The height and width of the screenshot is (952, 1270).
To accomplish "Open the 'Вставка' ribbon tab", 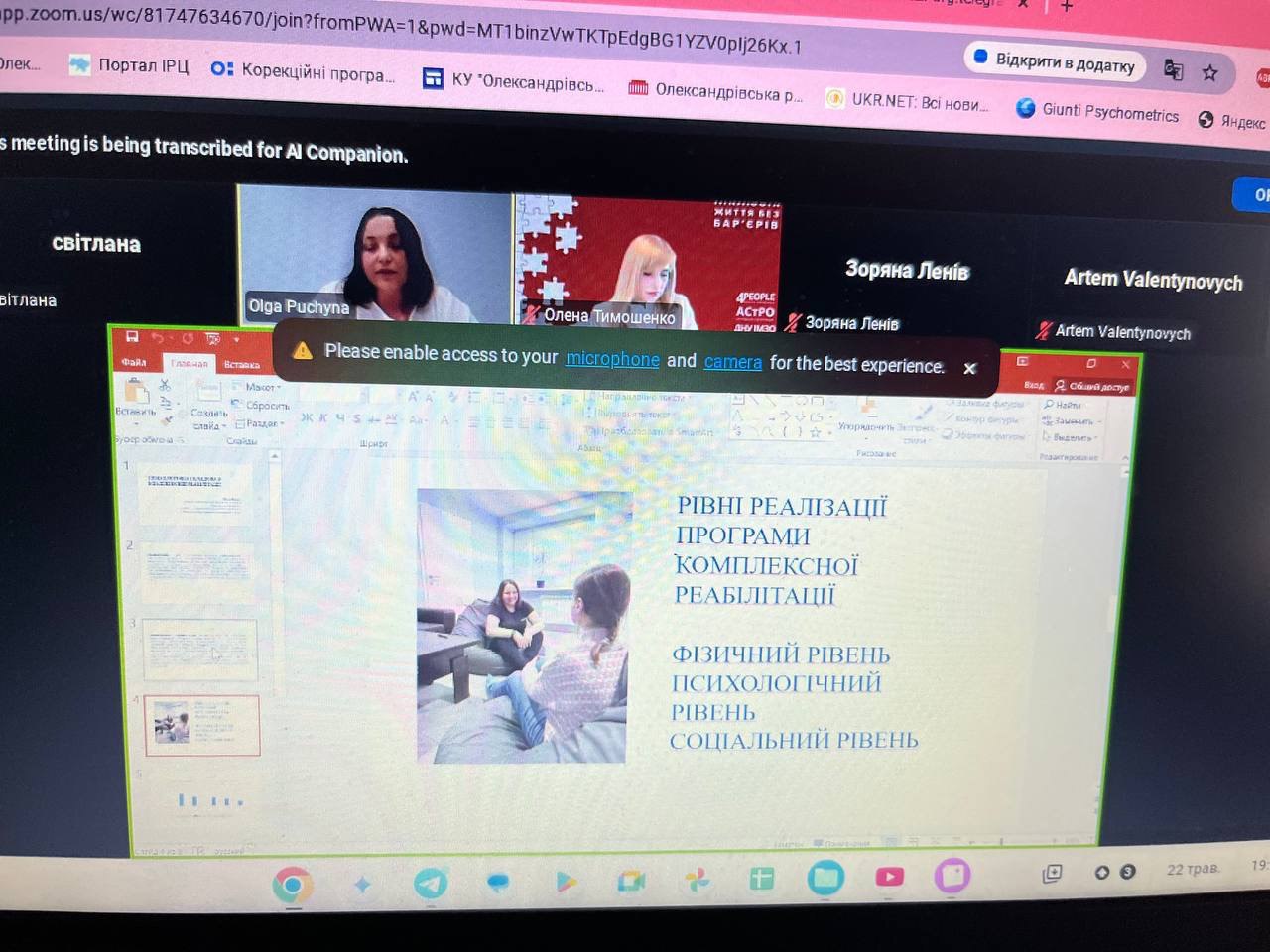I will [x=241, y=365].
